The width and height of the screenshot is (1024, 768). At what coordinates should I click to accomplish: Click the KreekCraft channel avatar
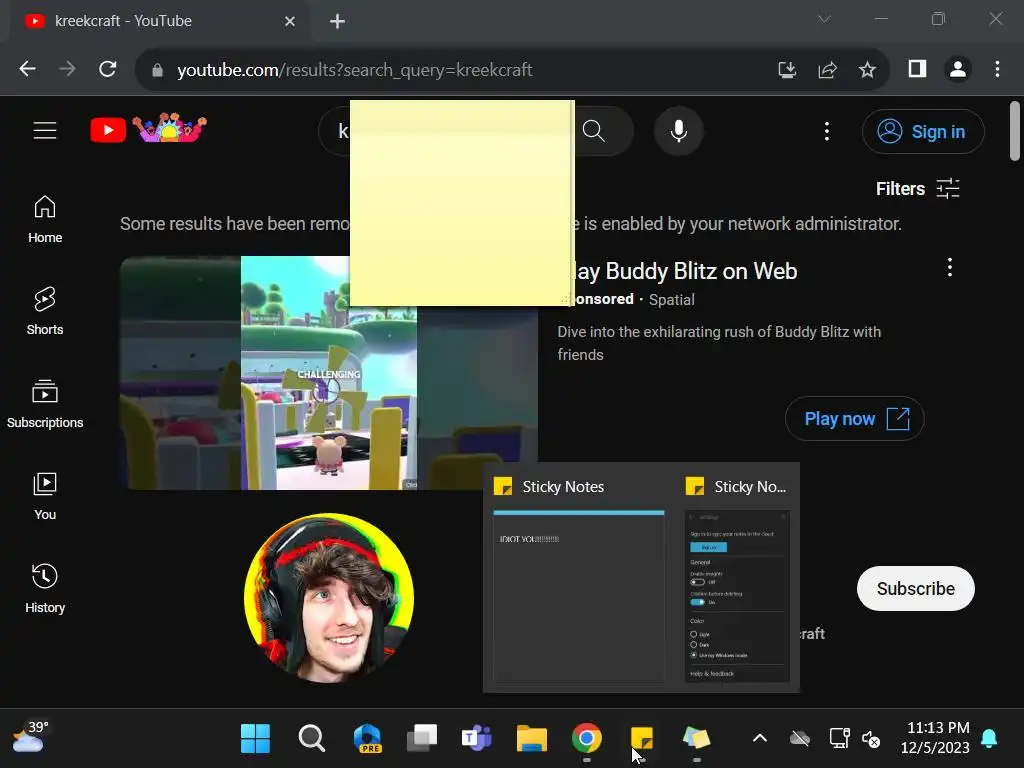click(x=328, y=598)
